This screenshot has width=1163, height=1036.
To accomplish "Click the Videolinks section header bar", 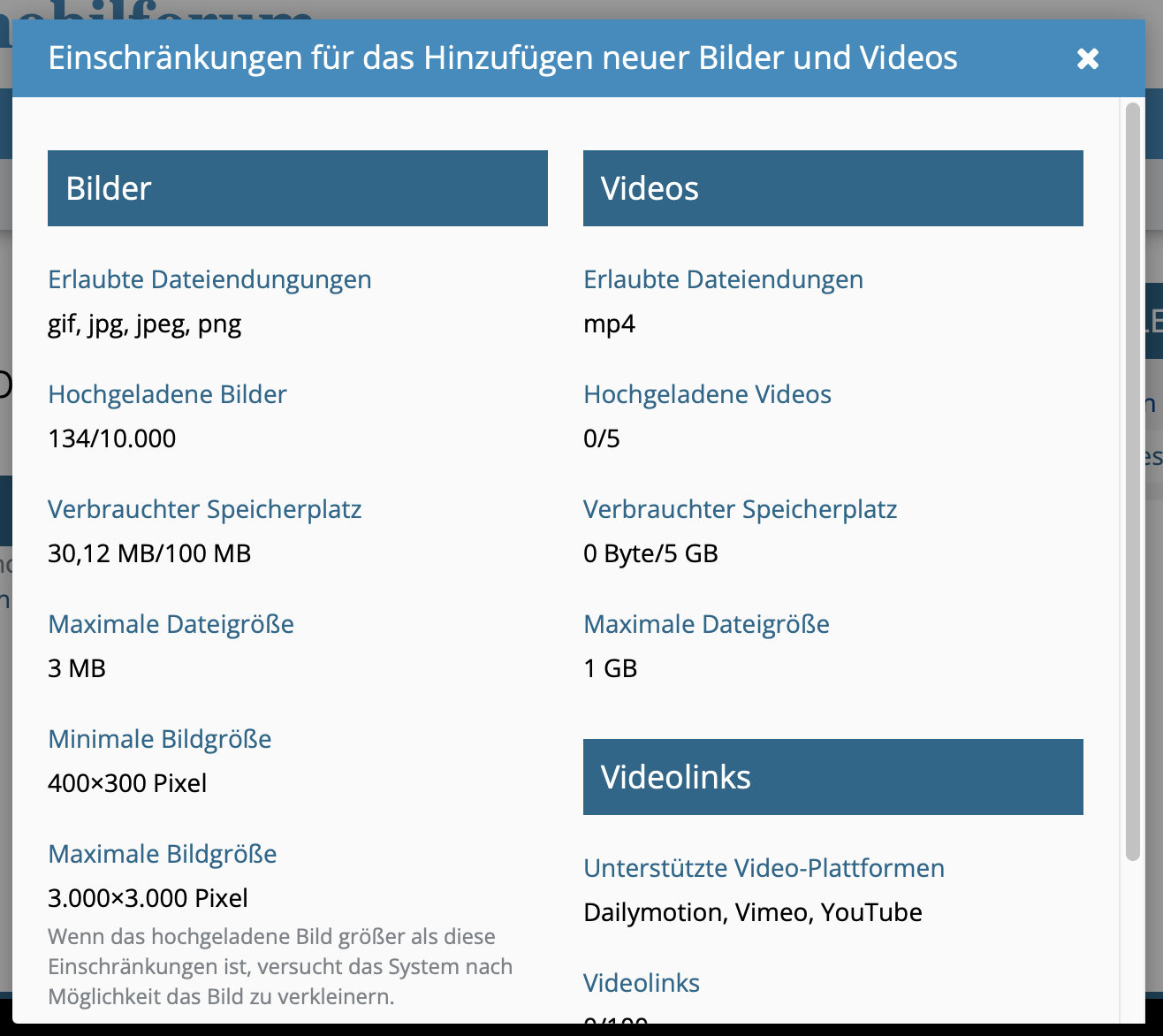I will (x=832, y=777).
